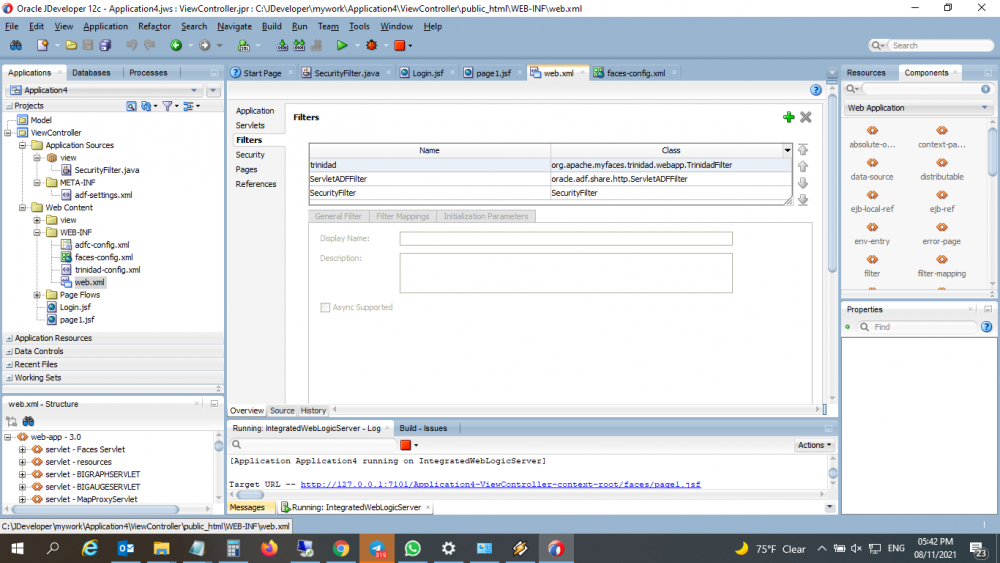Switch to faces-config.xml editor tab
The height and width of the screenshot is (563, 1000).
tap(635, 73)
